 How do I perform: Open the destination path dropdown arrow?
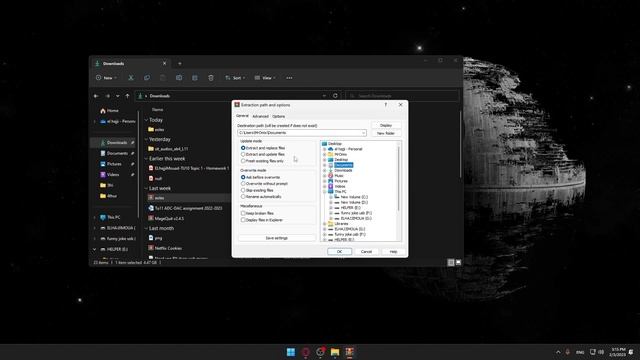tap(363, 133)
